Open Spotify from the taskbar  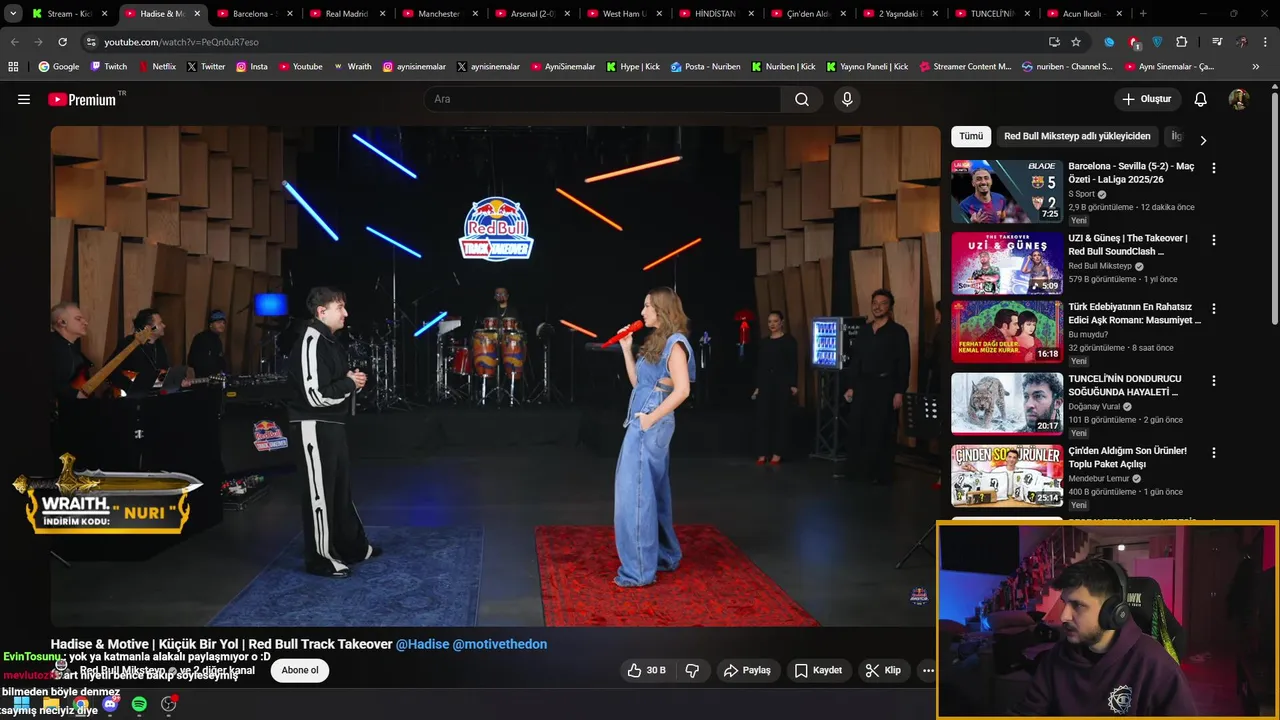tap(139, 705)
